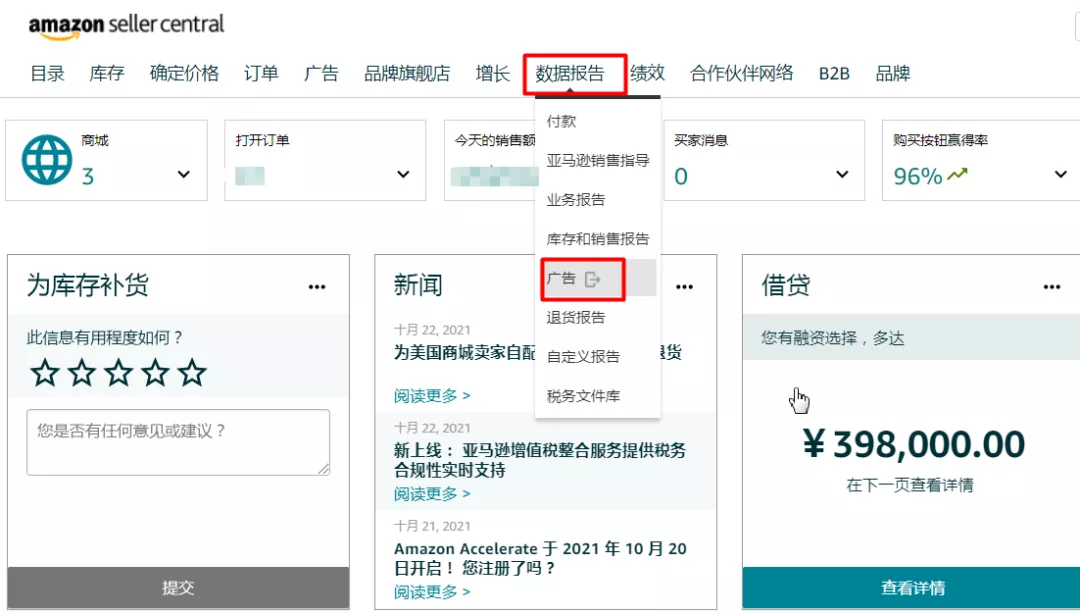Image resolution: width=1080 pixels, height=614 pixels.
Task: Click the green trend arrow beside 96%
Action: tap(957, 175)
